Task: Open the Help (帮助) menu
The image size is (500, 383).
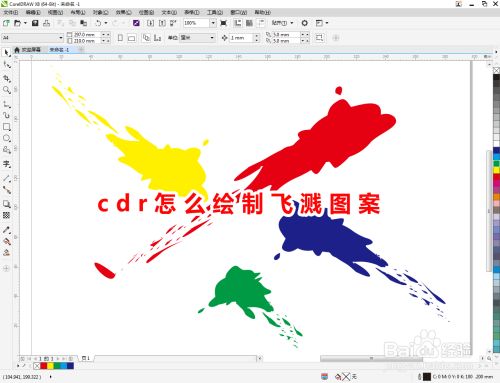Action: point(262,12)
